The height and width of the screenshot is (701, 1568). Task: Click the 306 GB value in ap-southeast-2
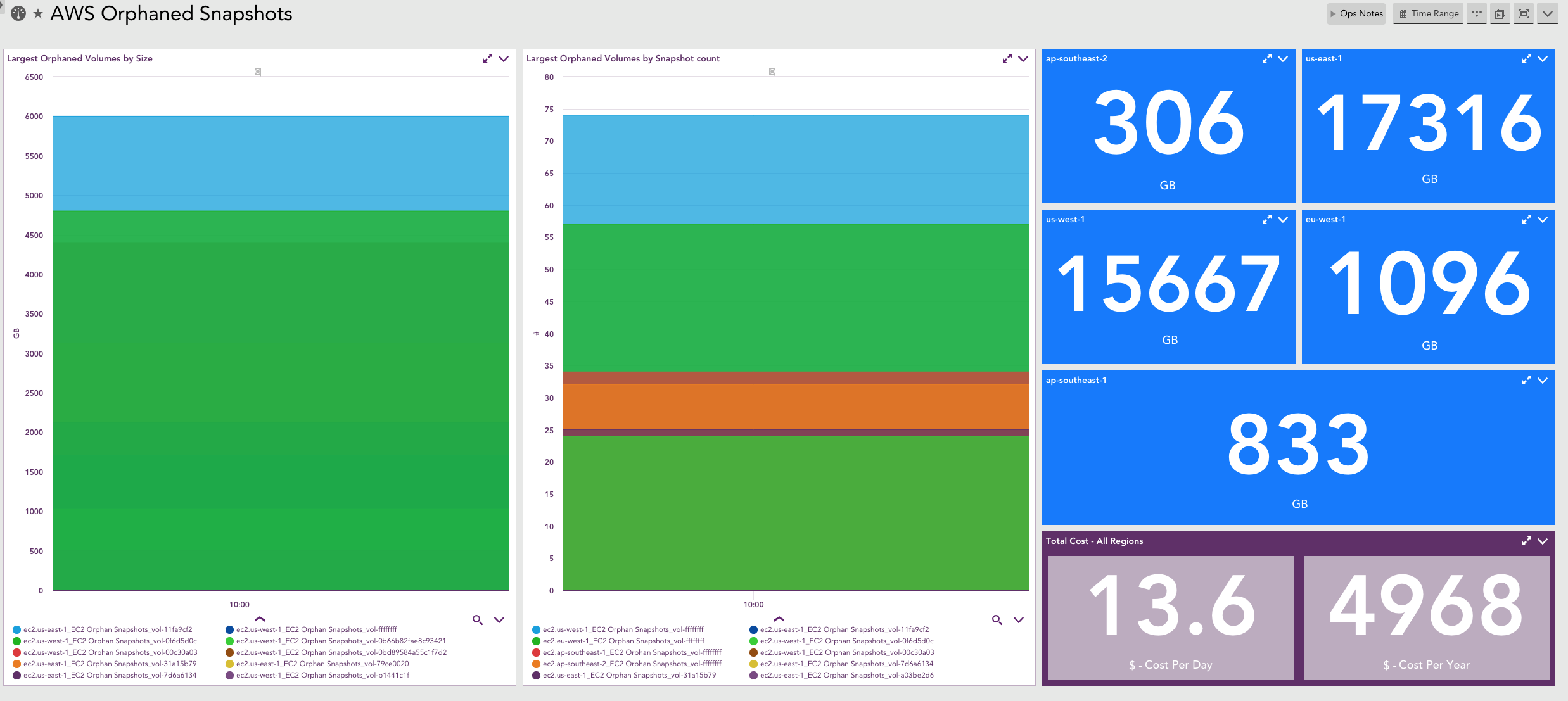pos(1169,122)
